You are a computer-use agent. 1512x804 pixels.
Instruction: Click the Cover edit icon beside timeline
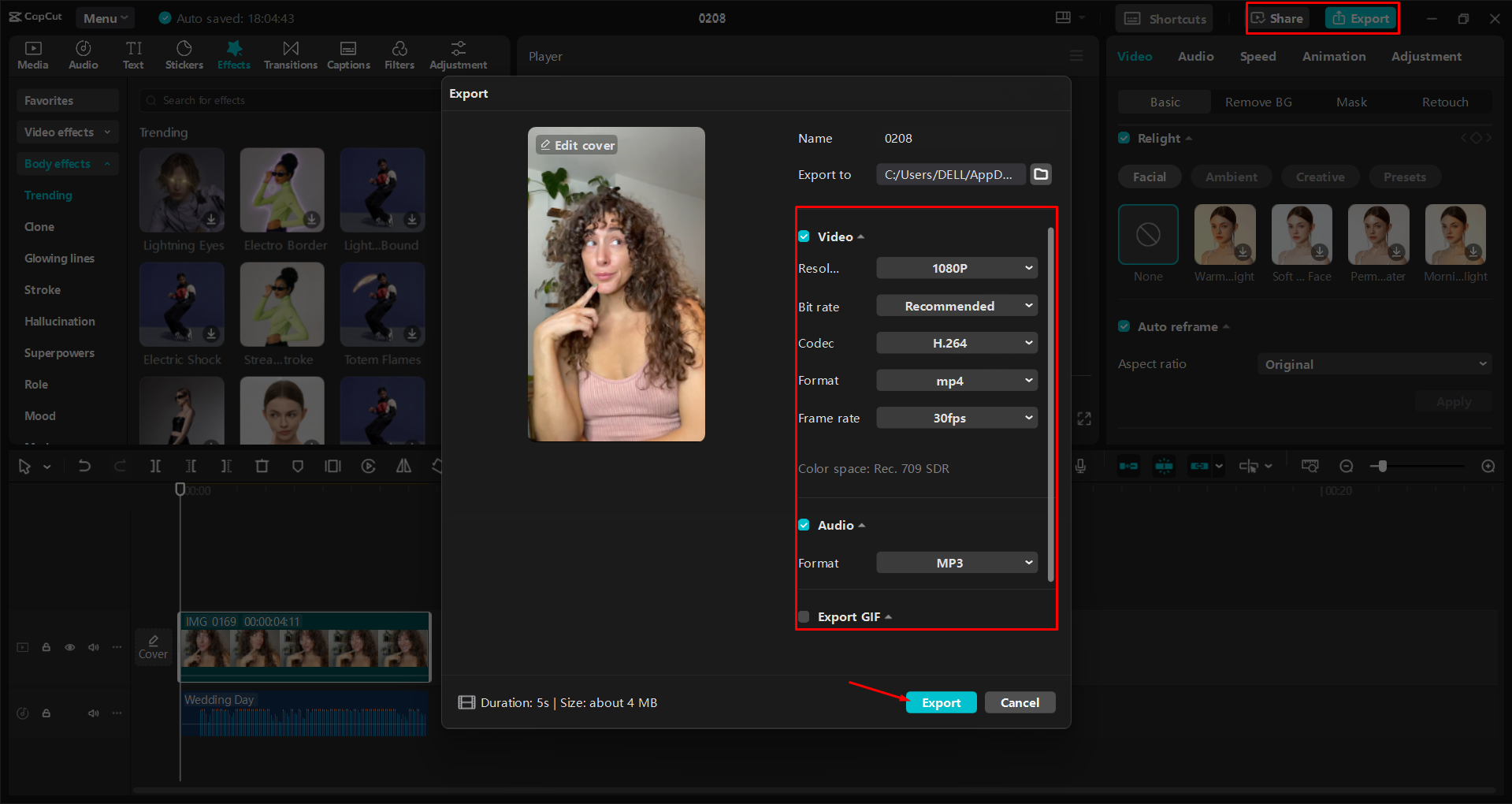click(153, 647)
